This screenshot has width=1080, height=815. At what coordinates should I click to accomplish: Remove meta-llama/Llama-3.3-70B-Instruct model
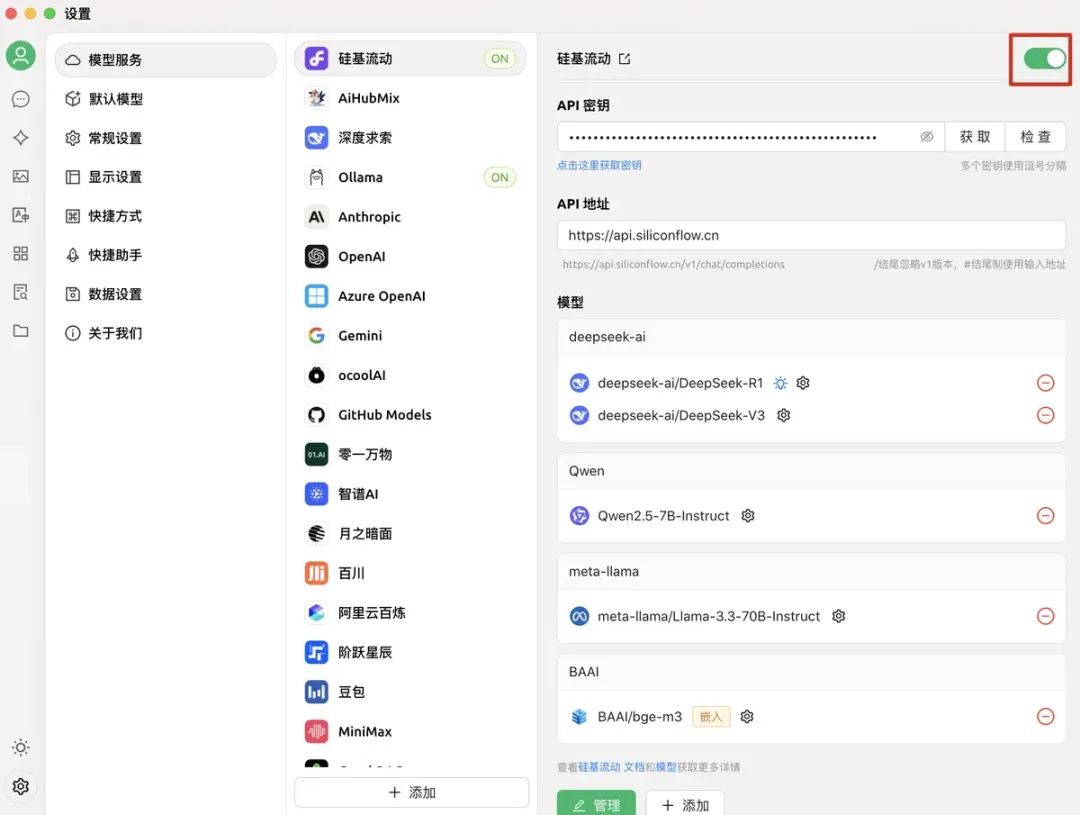tap(1045, 617)
